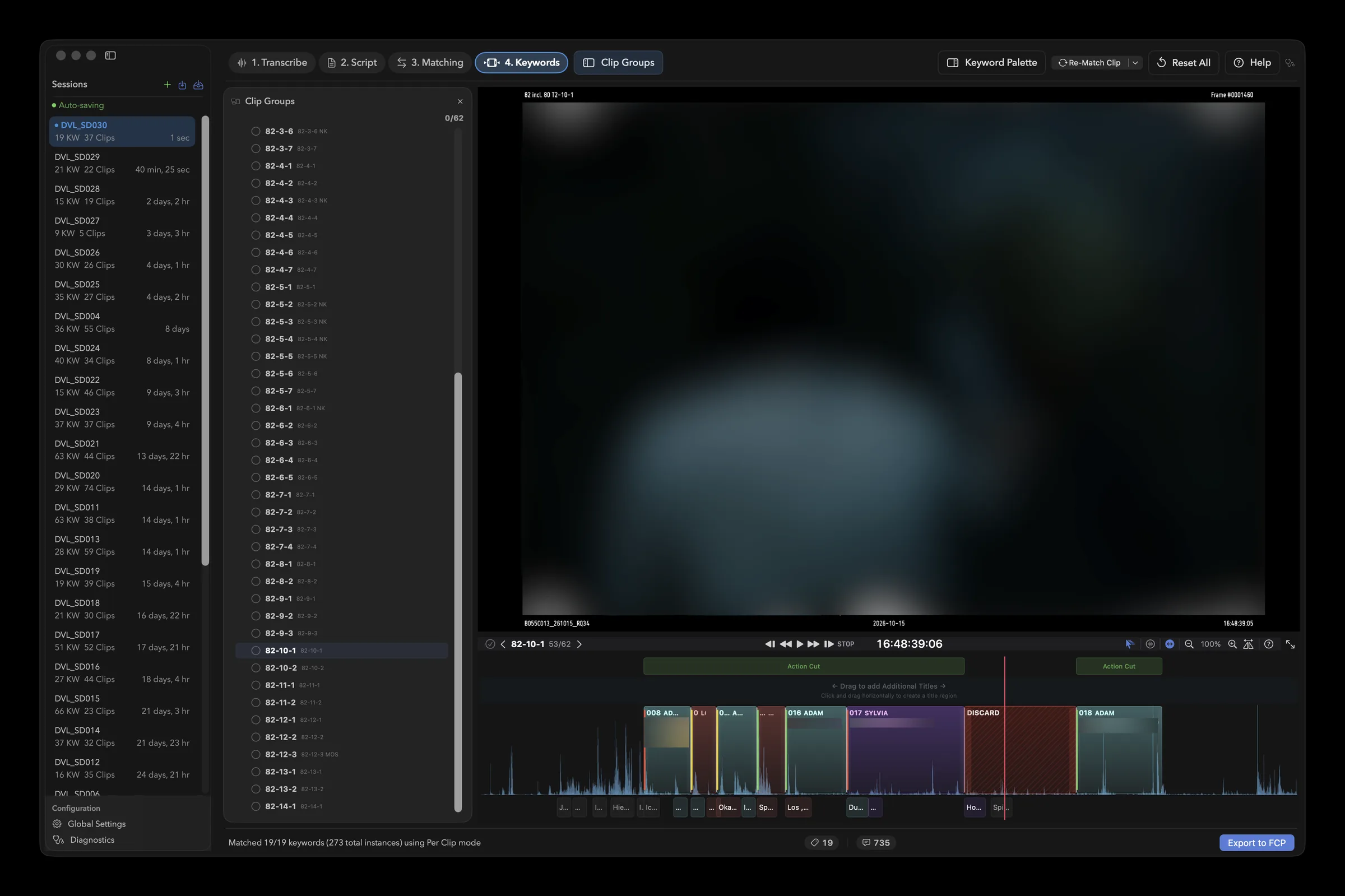The image size is (1345, 896).
Task: Open the Keyword Palette
Action: tap(991, 63)
